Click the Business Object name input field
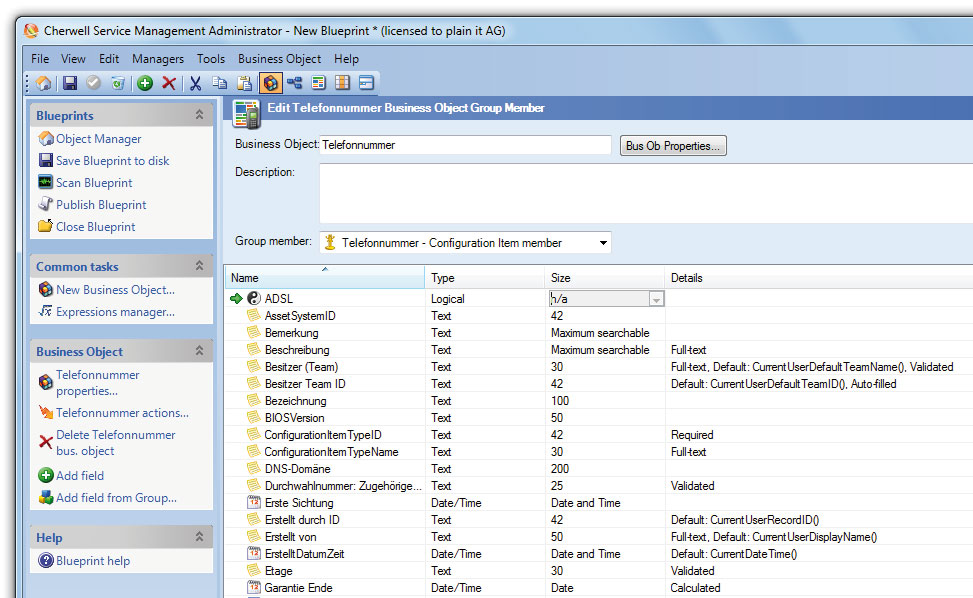This screenshot has height=598, width=973. (x=465, y=145)
